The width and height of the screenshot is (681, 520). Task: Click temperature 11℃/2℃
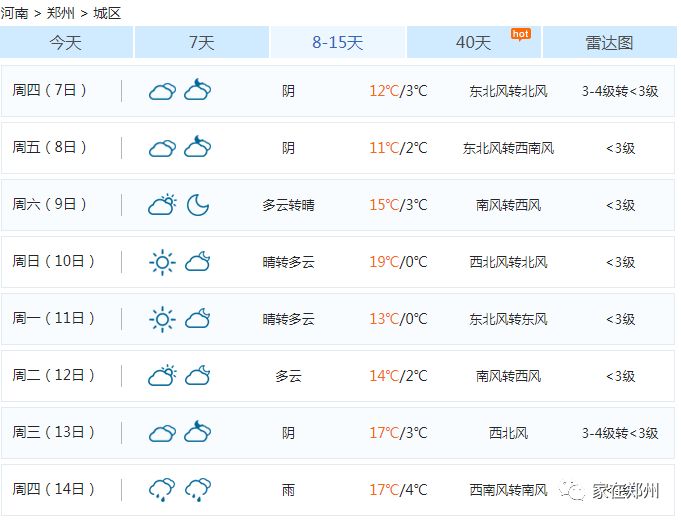coord(398,148)
